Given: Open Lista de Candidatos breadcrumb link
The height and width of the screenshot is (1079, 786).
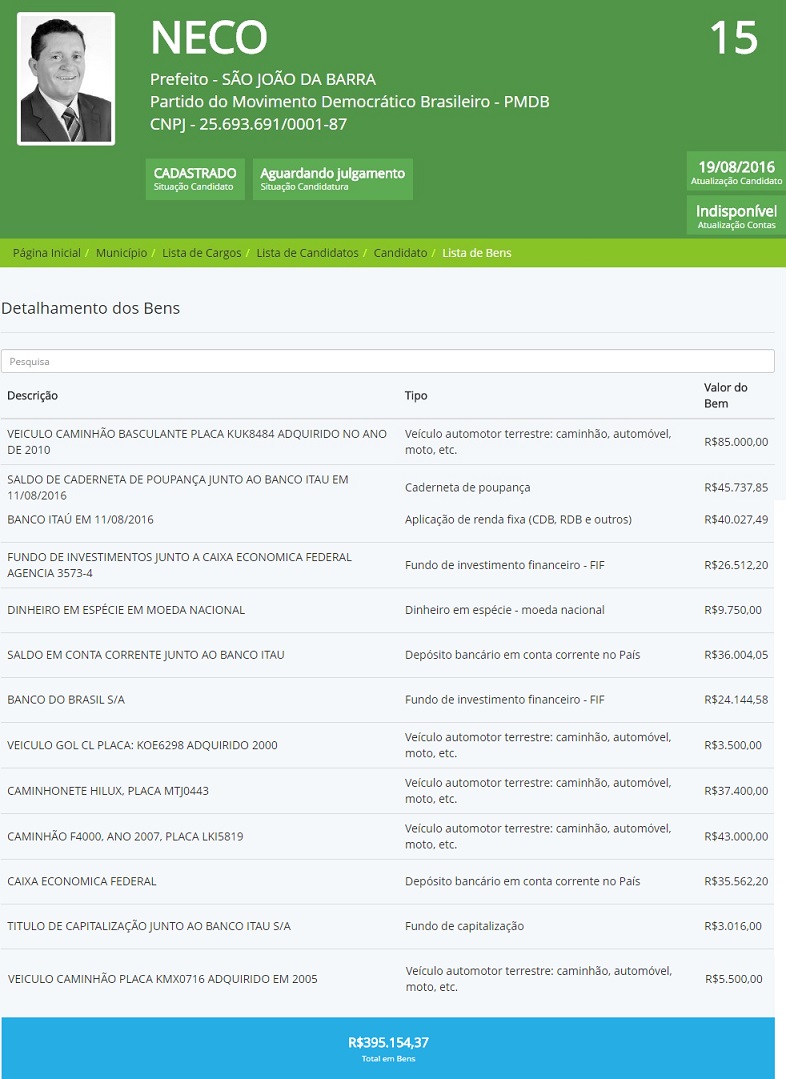Looking at the screenshot, I should pos(307,253).
